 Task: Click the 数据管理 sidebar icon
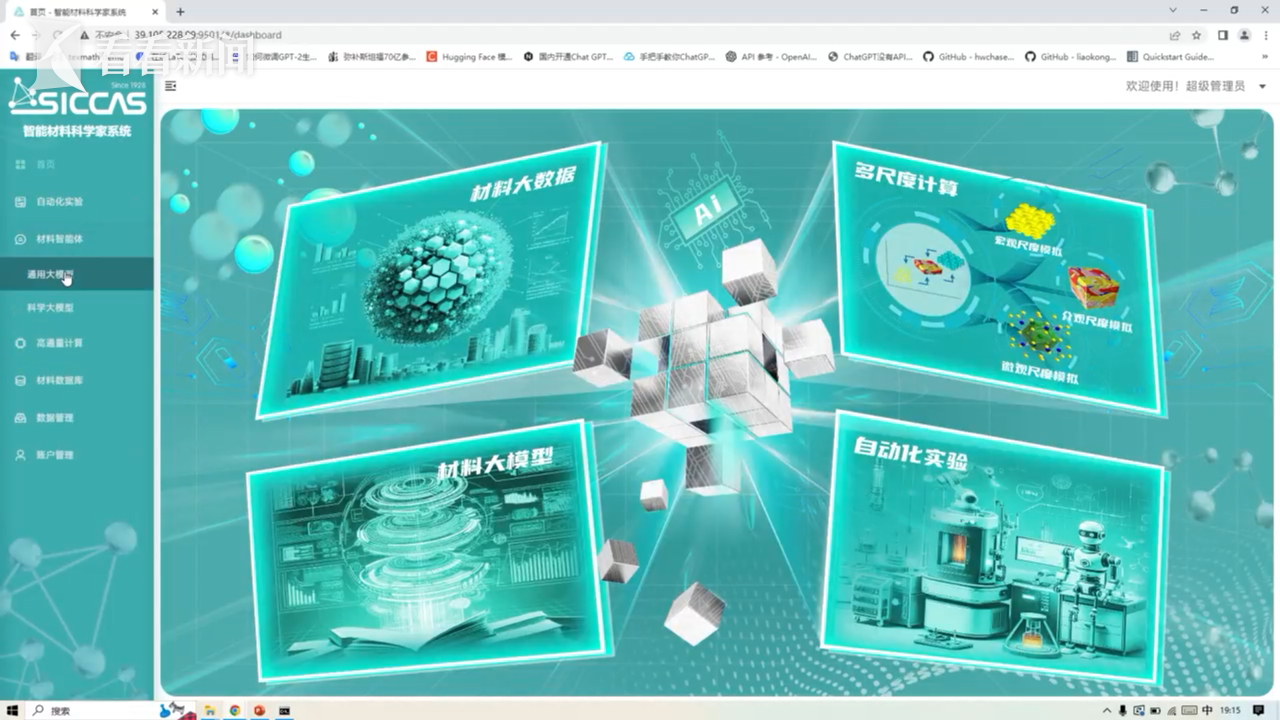coord(21,418)
